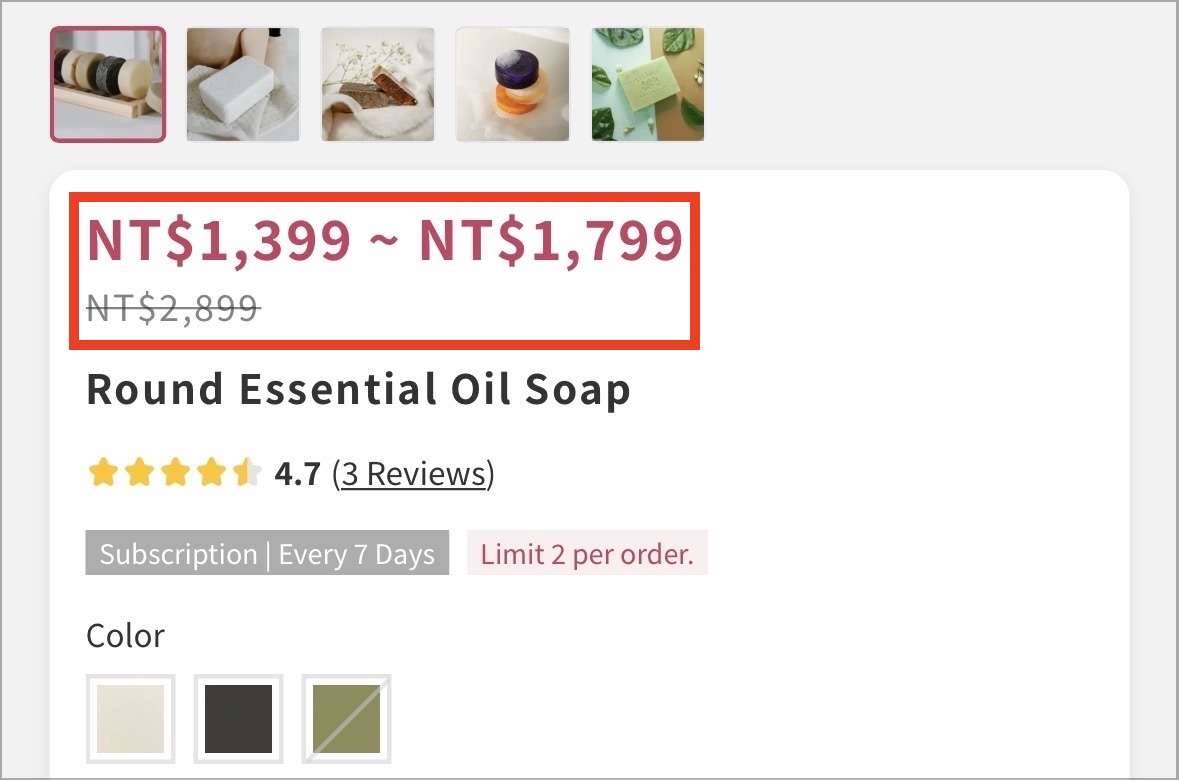
Task: Click the NT$1,399 ~ NT$1,799 price range
Action: (385, 241)
